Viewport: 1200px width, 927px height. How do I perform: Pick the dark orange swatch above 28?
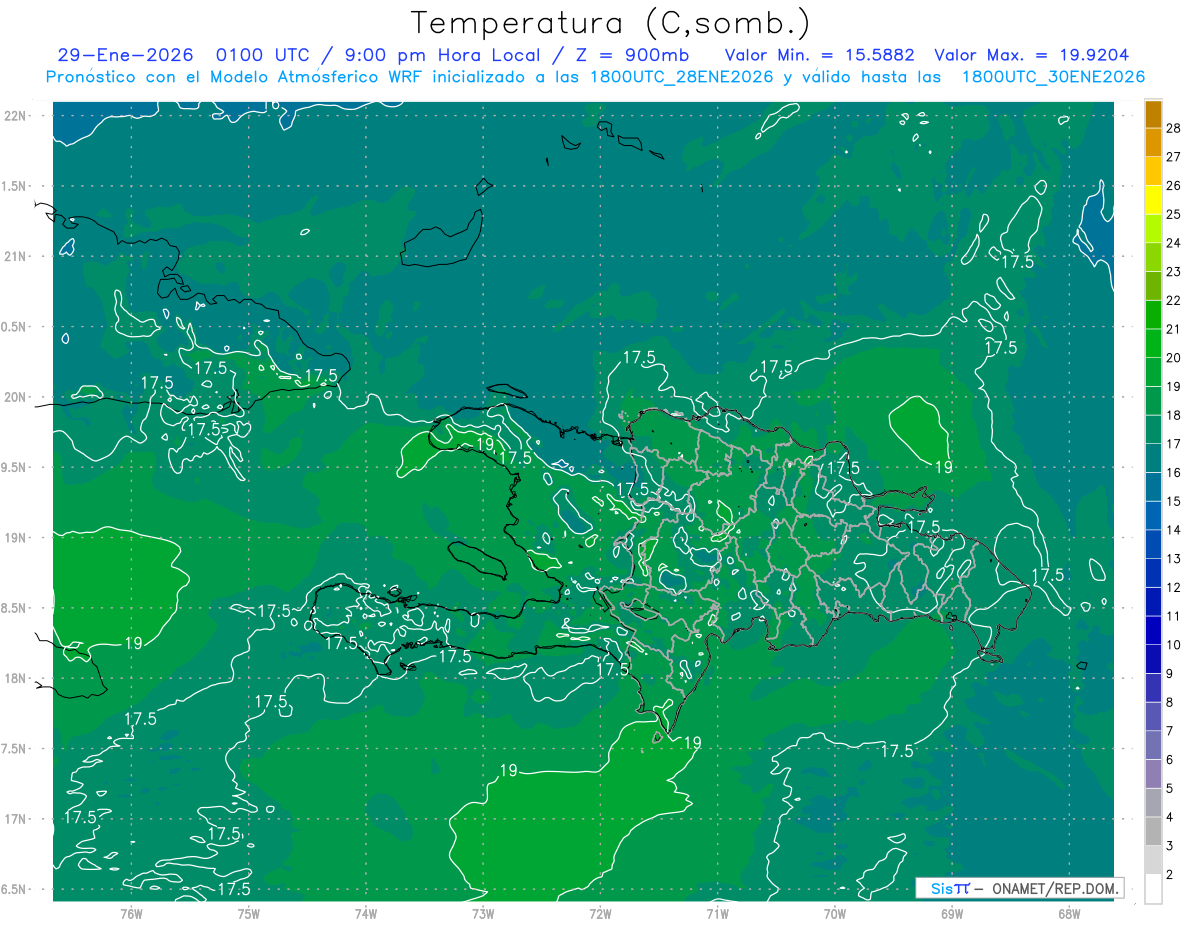click(1154, 114)
